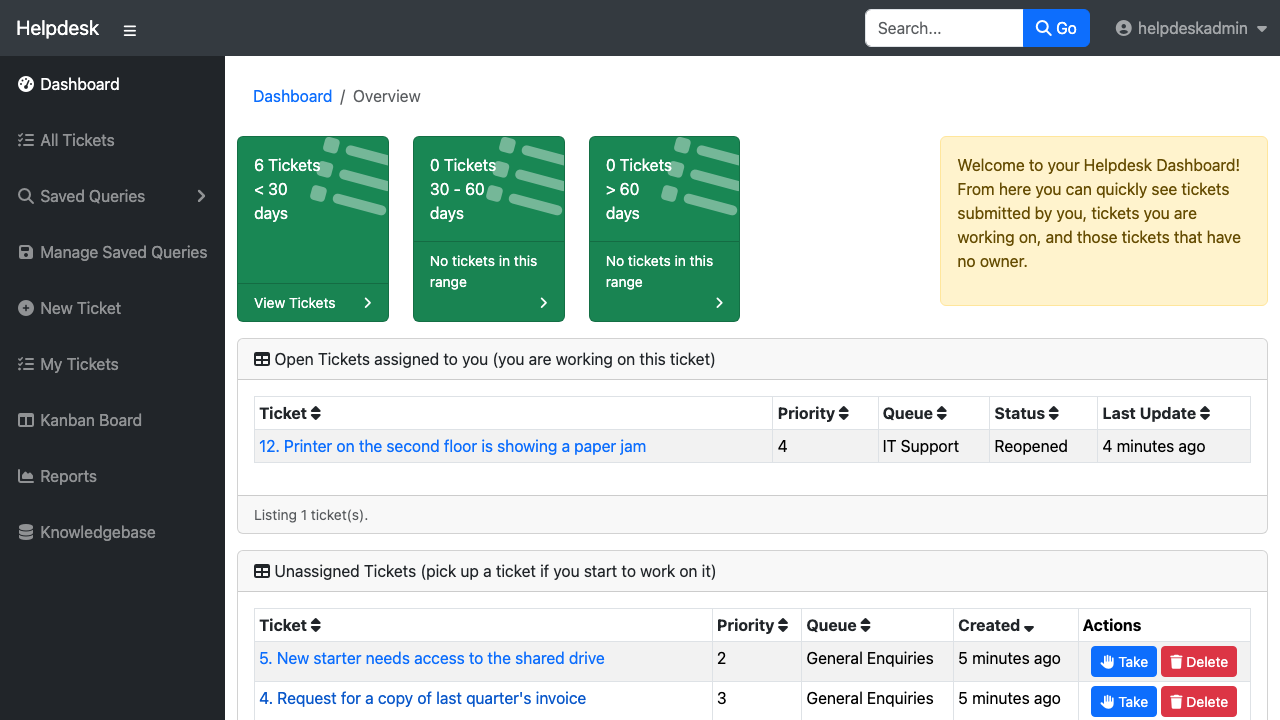Expand the Saved Queries submenu chevron
The image size is (1280, 720).
click(201, 196)
